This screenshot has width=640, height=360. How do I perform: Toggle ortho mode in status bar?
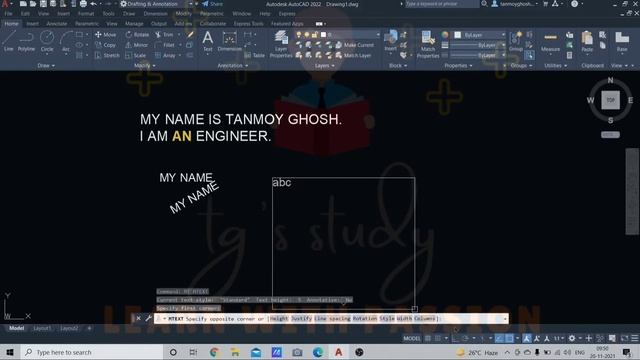(x=455, y=338)
